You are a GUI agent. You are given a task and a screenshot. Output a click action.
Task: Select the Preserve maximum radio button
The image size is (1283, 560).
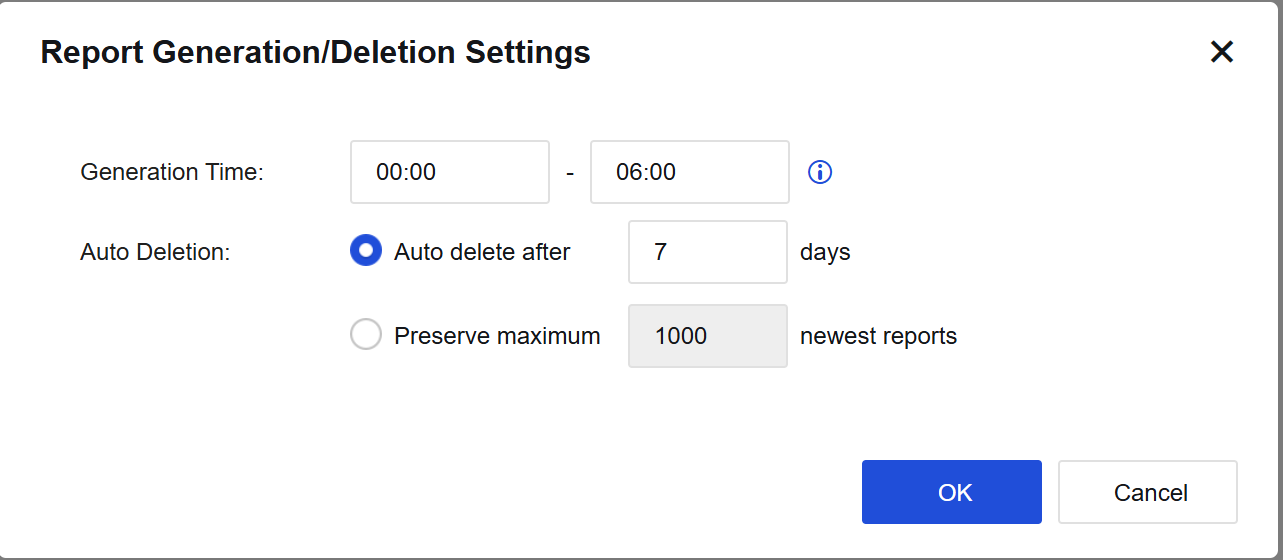point(366,335)
